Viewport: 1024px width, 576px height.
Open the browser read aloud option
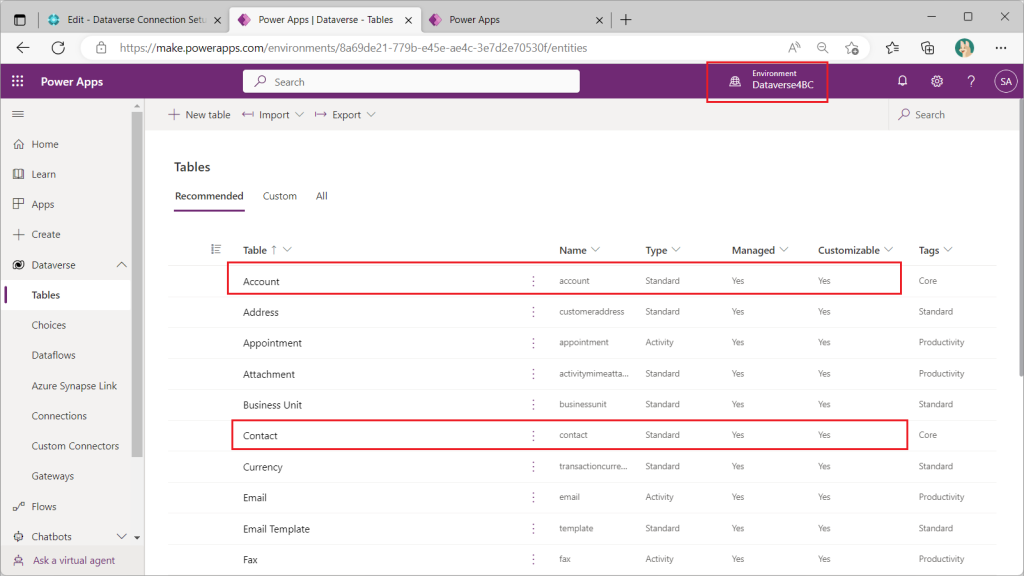click(x=794, y=48)
